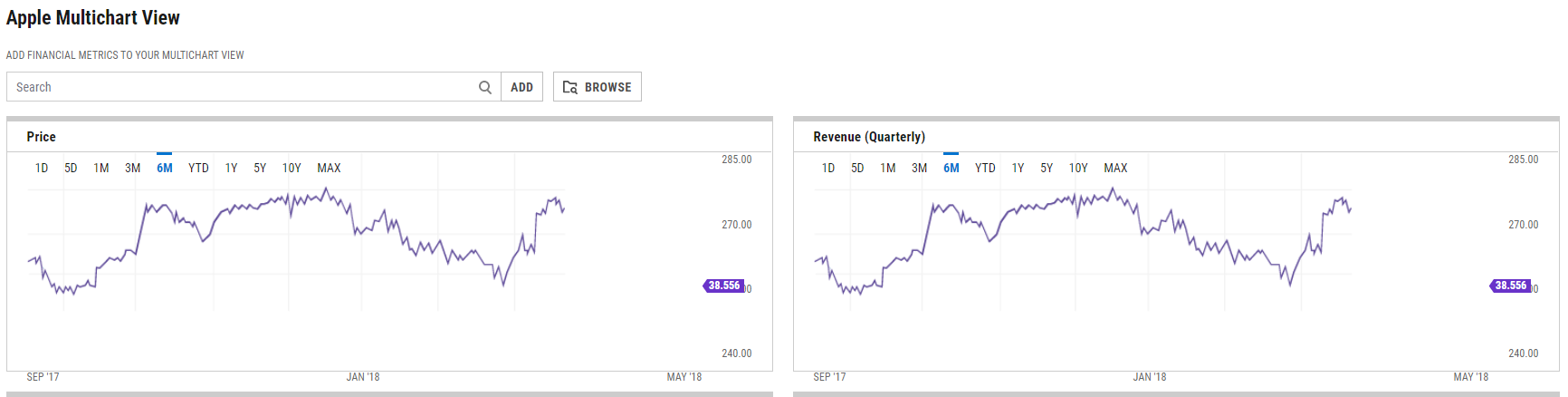
Task: Choose MAX range on Price chart
Action: tap(329, 168)
